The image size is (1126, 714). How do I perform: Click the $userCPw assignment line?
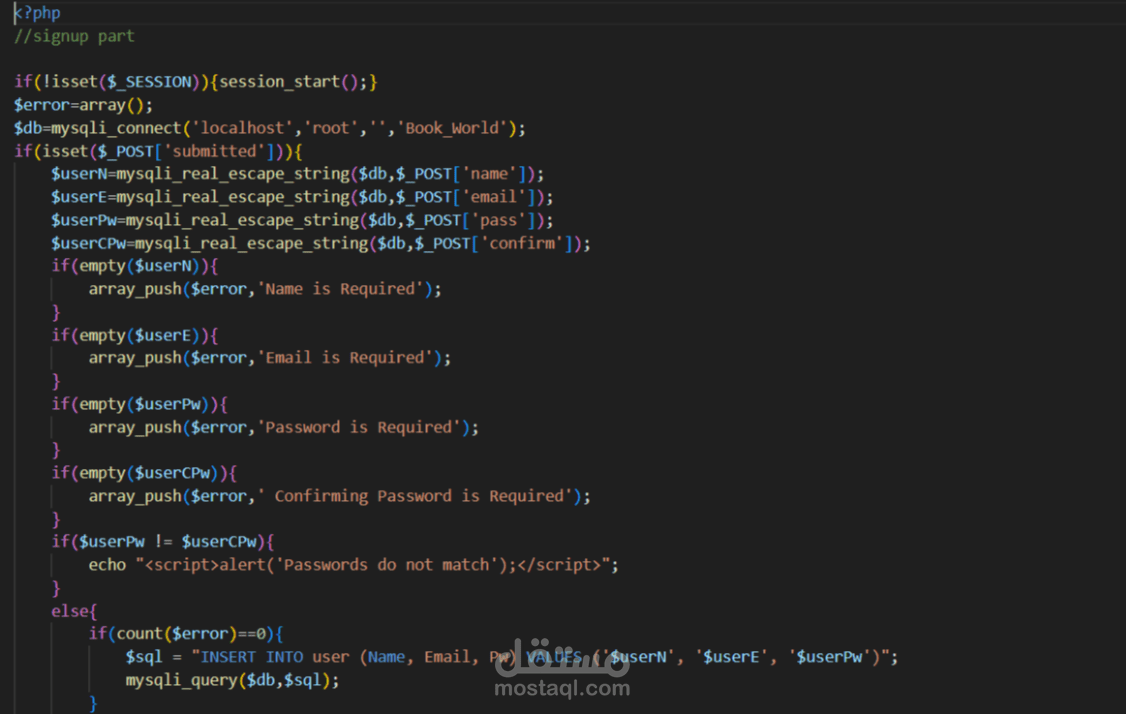coord(320,243)
